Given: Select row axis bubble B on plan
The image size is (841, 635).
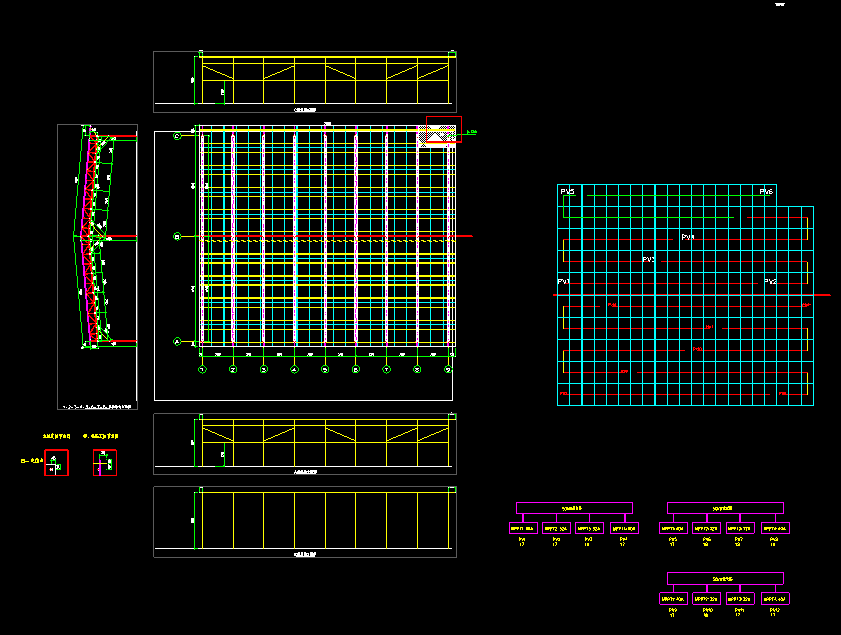Looking at the screenshot, I should [x=178, y=237].
